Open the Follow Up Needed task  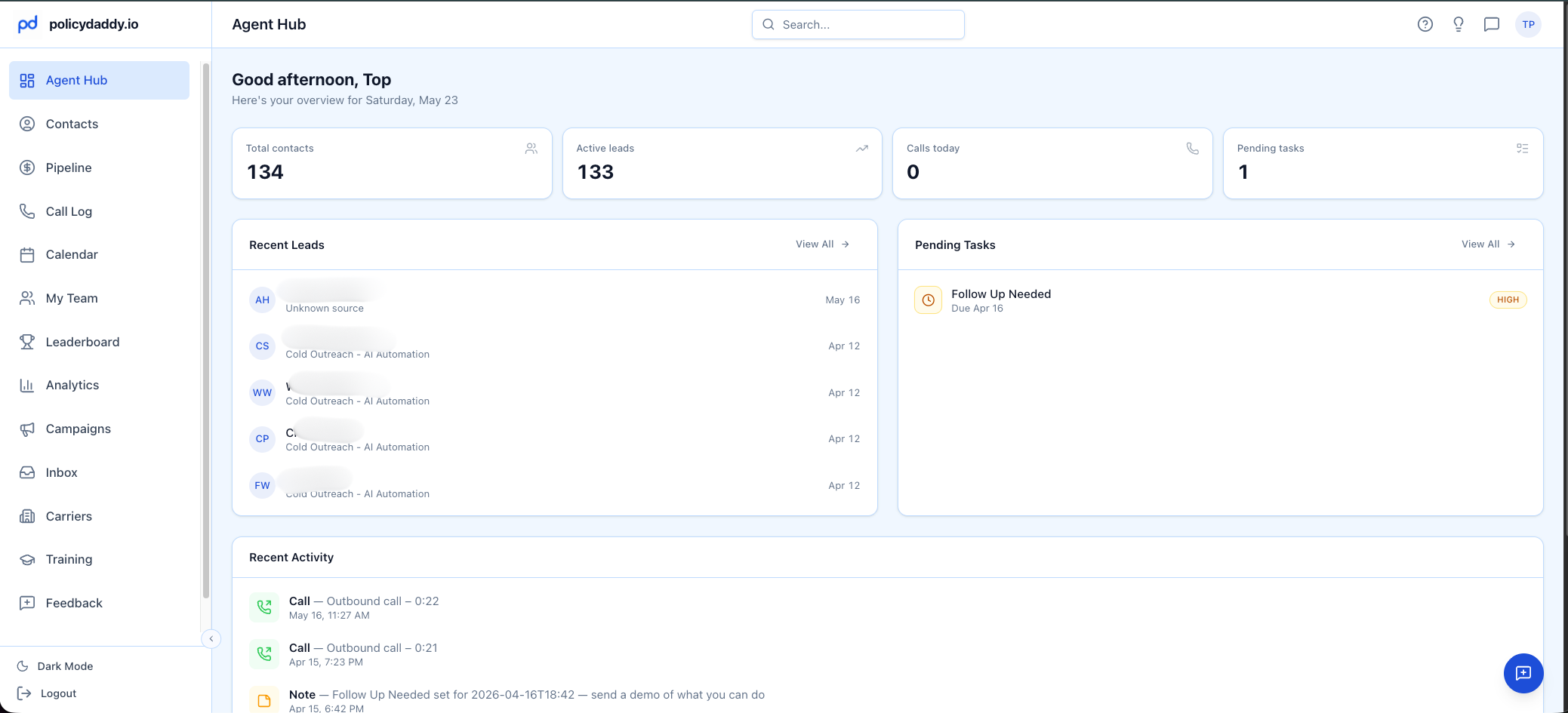1221,300
